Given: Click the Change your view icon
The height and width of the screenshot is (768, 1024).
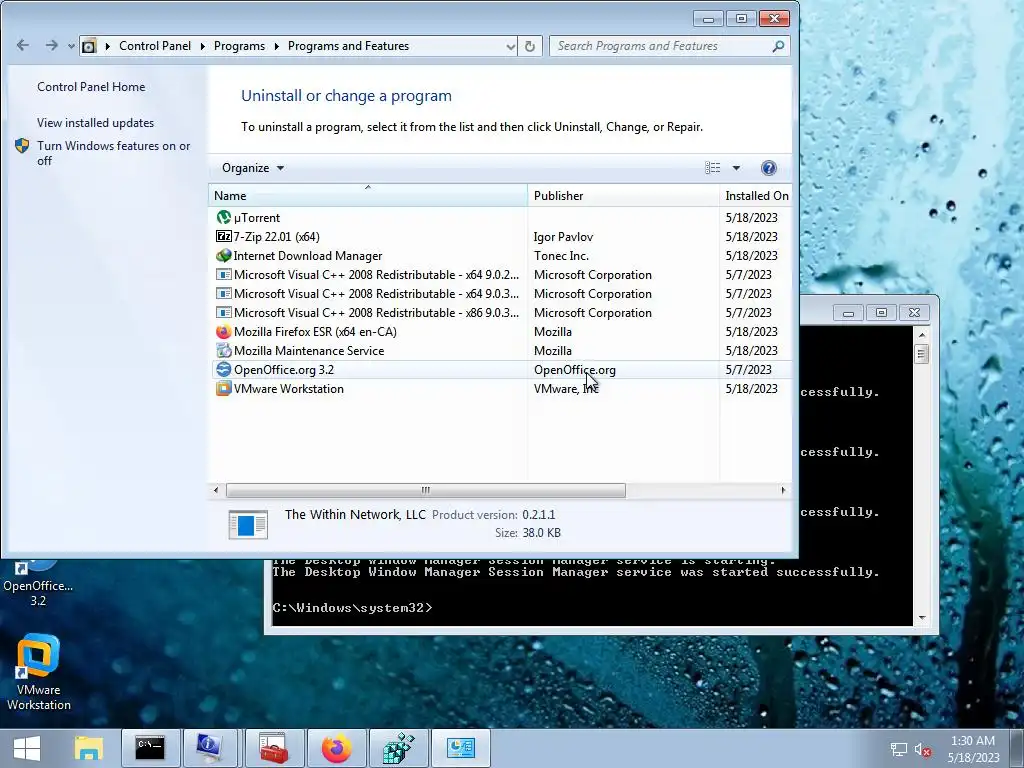Looking at the screenshot, I should tap(712, 168).
